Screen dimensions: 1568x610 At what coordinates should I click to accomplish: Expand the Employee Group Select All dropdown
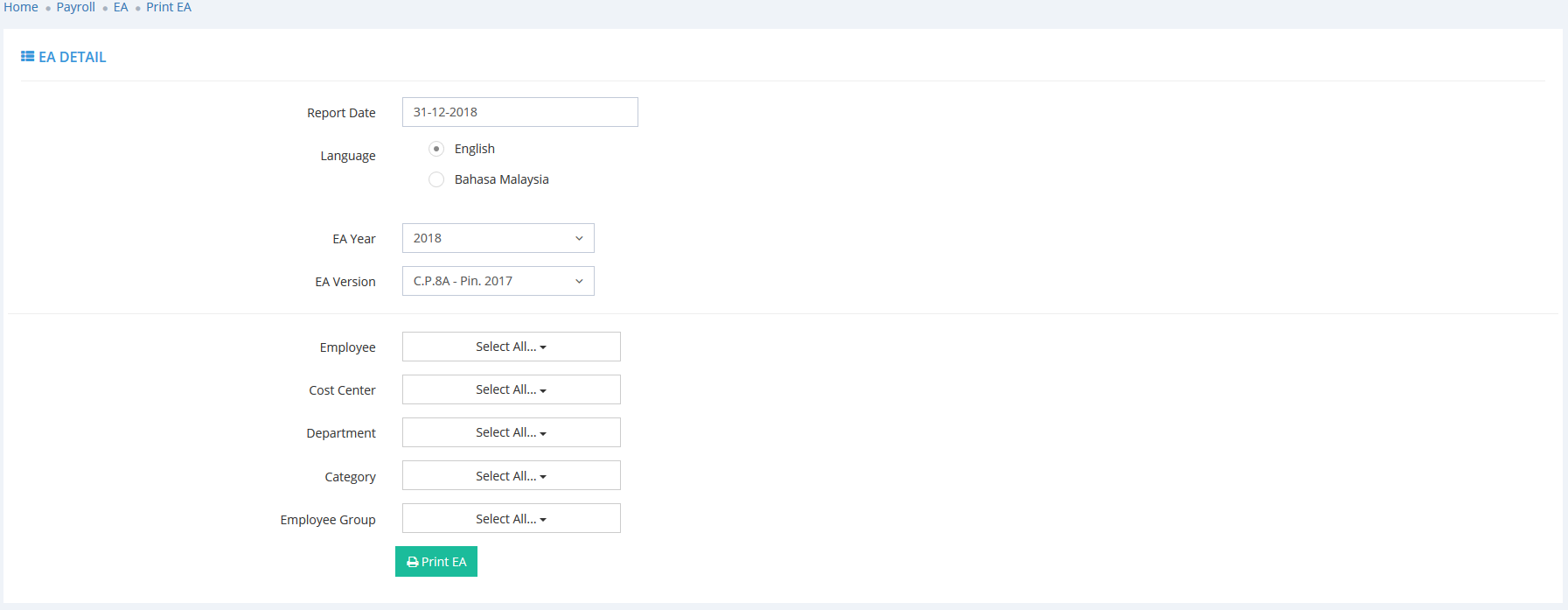[x=511, y=519]
